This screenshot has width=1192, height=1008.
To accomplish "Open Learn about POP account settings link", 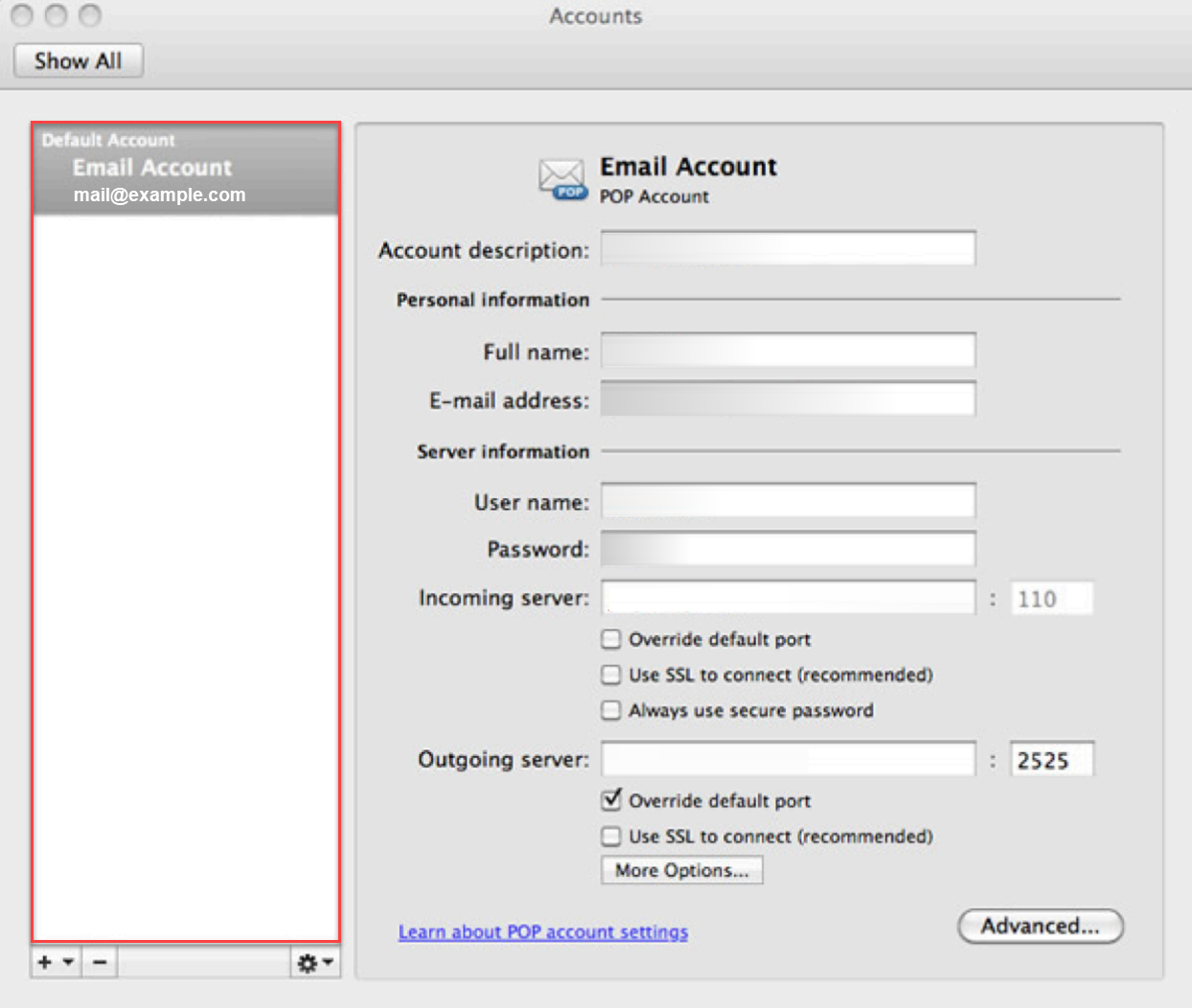I will (x=542, y=931).
